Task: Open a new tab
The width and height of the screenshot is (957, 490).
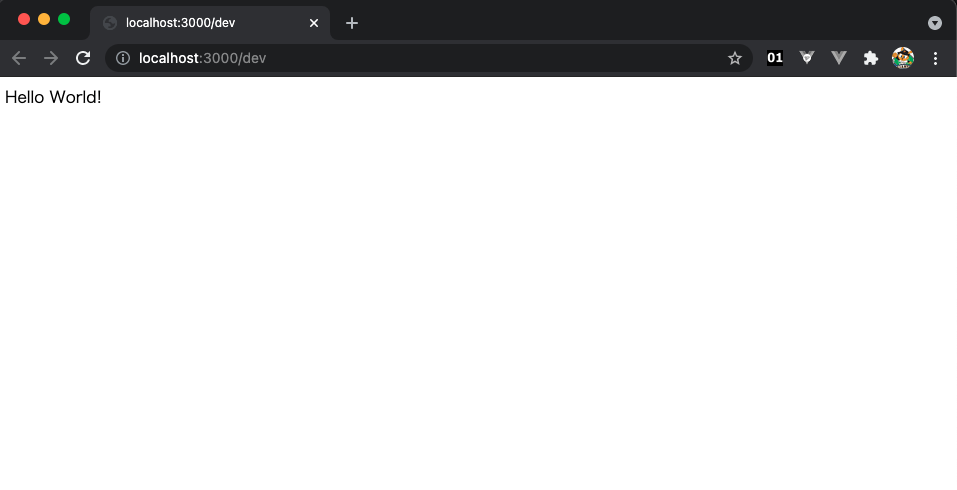Action: click(x=352, y=23)
